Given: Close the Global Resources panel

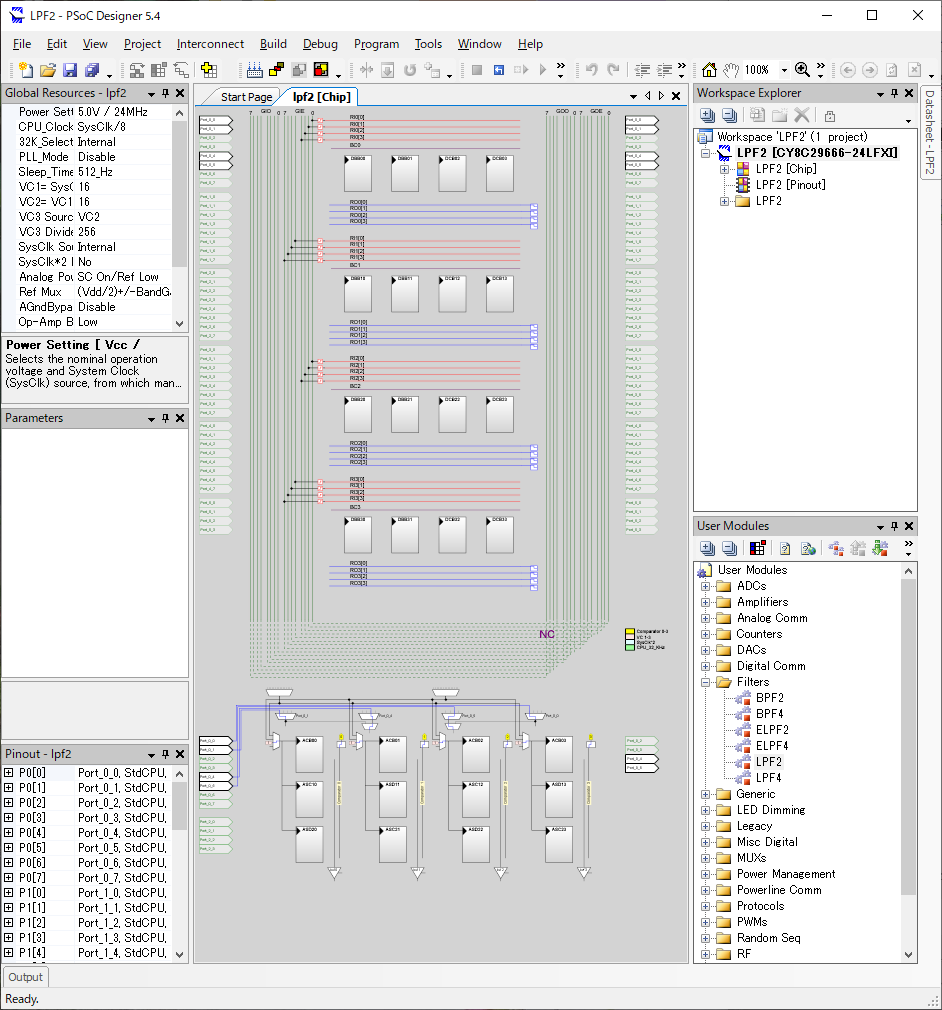Looking at the screenshot, I should (x=180, y=93).
